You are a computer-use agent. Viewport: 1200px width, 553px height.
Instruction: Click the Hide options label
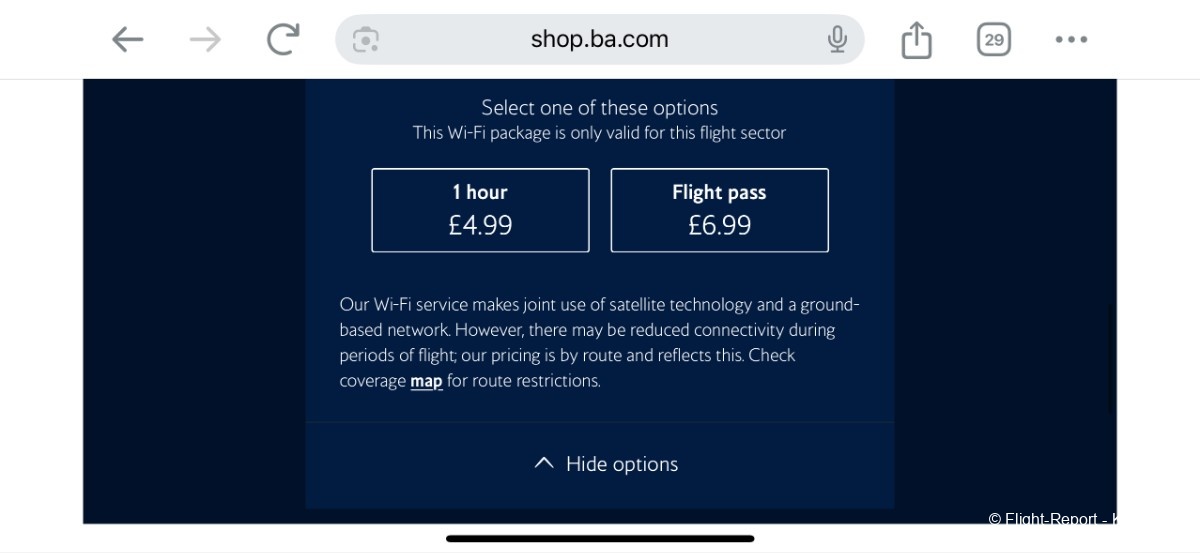(622, 464)
